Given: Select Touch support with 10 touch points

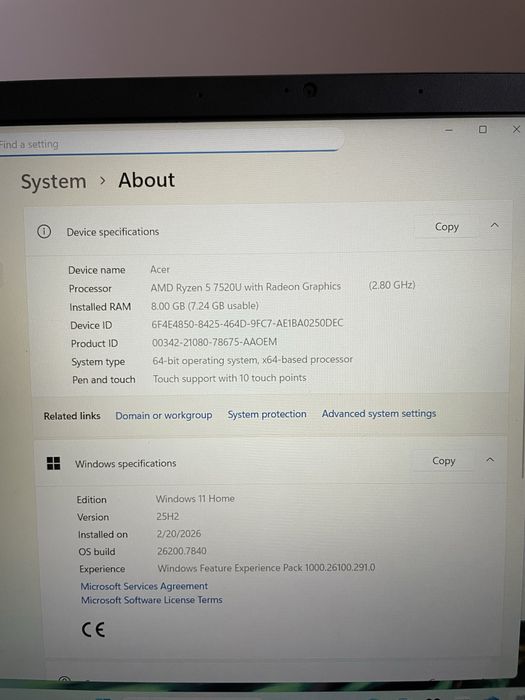Looking at the screenshot, I should (230, 378).
